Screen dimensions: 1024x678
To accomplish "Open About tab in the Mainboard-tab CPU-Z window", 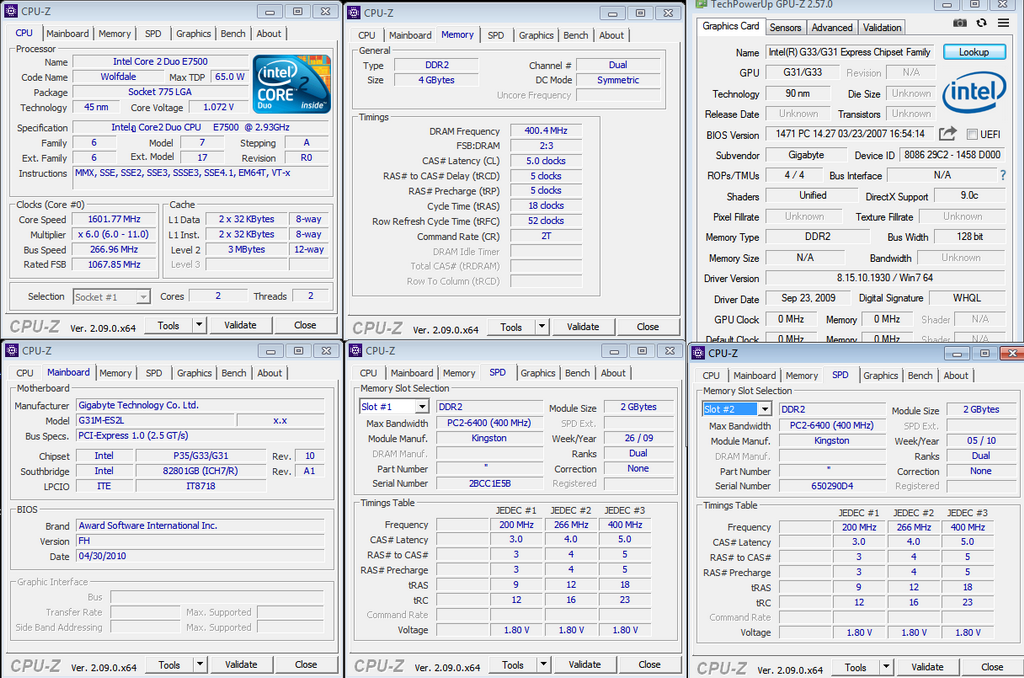I will [x=269, y=373].
